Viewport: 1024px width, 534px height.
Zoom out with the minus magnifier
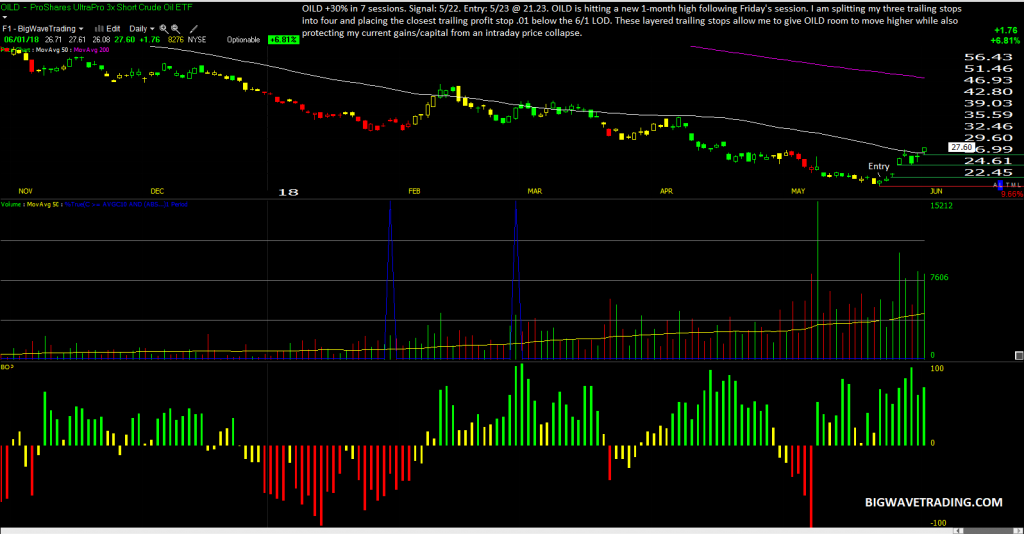[176, 29]
